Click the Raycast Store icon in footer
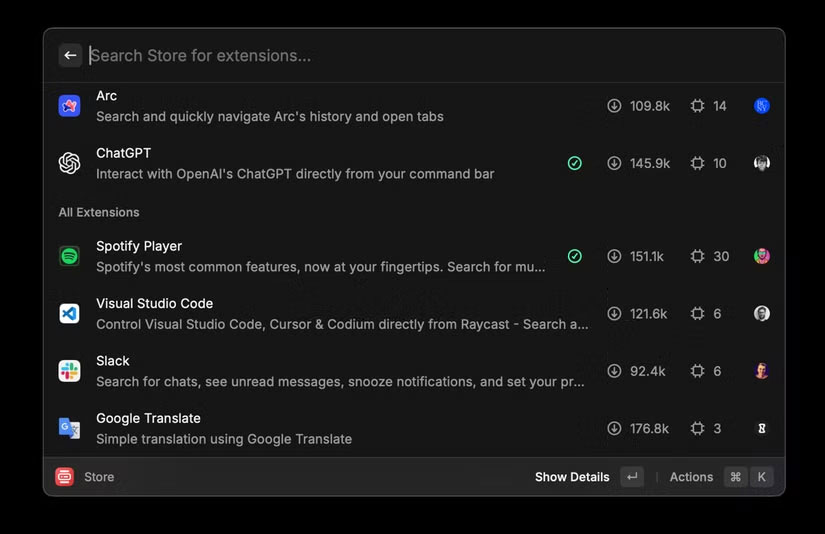This screenshot has width=825, height=534. (x=65, y=477)
